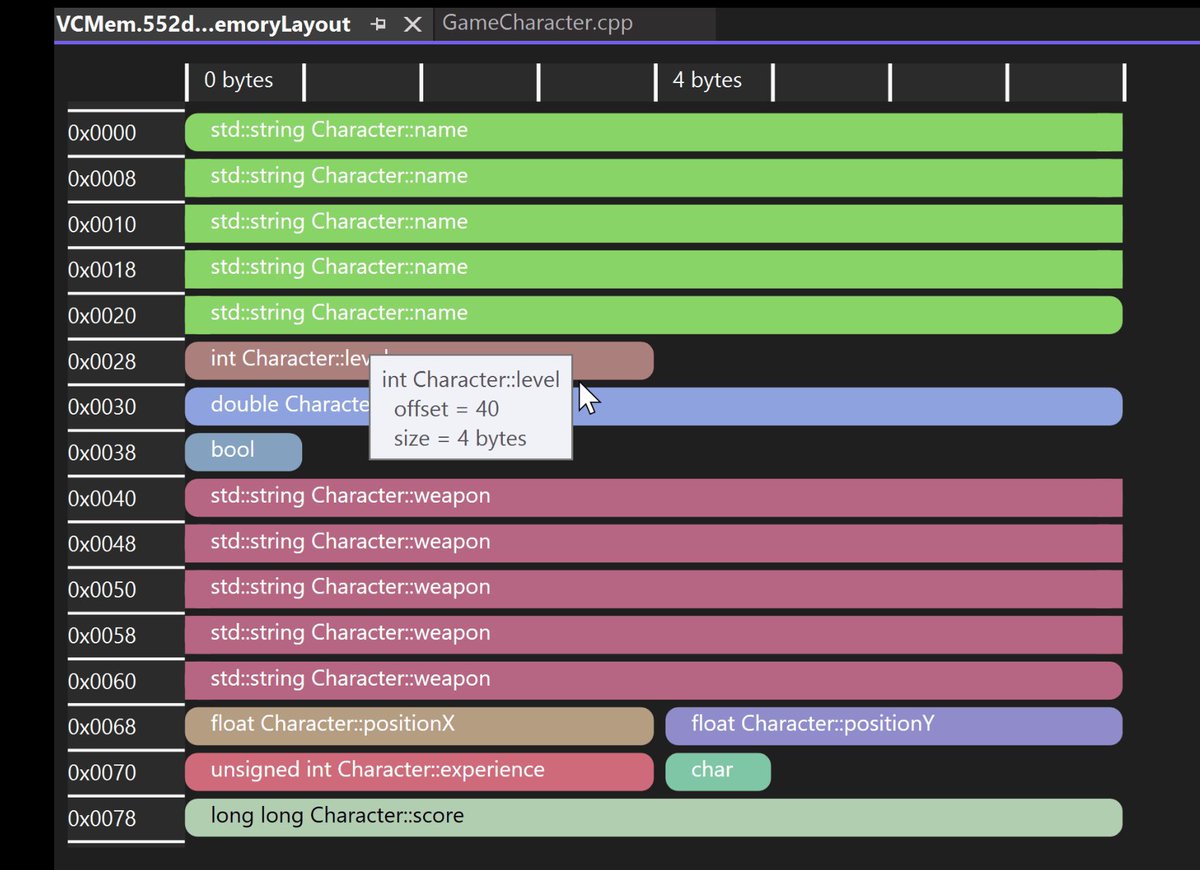Pin the VCMem memory layout tab
Viewport: 1200px width, 870px height.
[378, 25]
